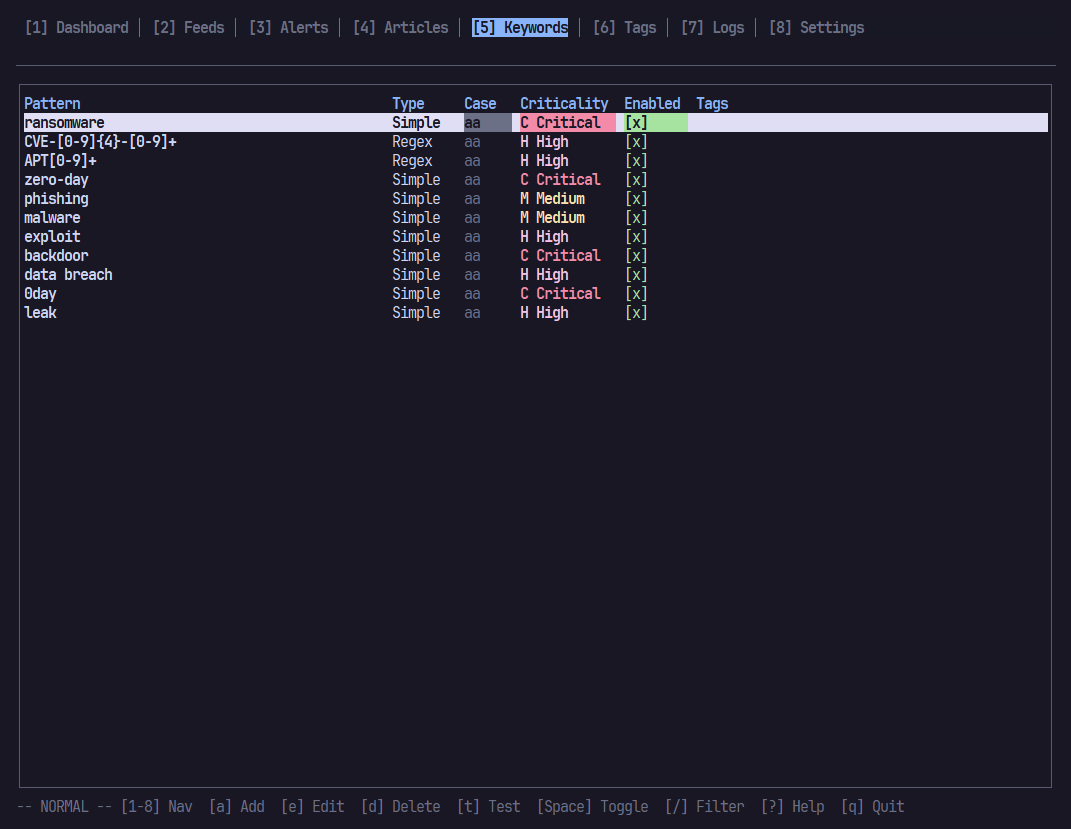Select the backdoor pattern row

[536, 256]
